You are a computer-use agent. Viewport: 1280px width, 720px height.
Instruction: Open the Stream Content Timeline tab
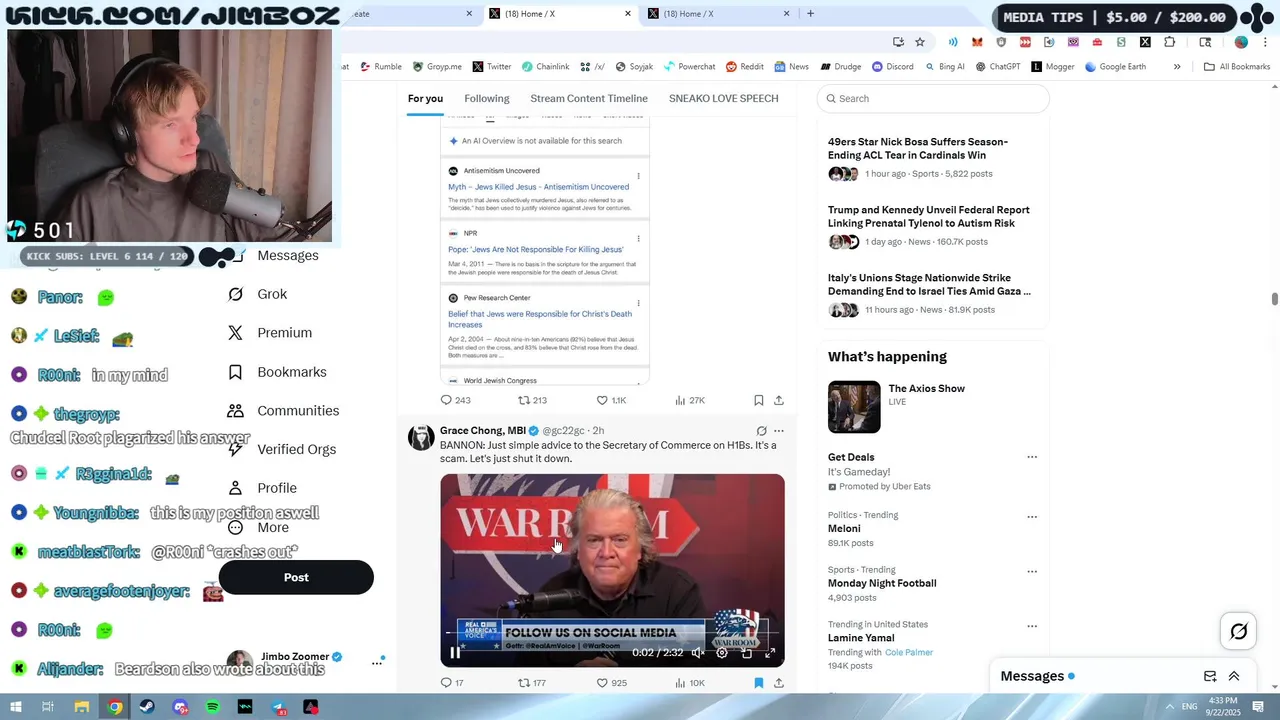pyautogui.click(x=589, y=98)
